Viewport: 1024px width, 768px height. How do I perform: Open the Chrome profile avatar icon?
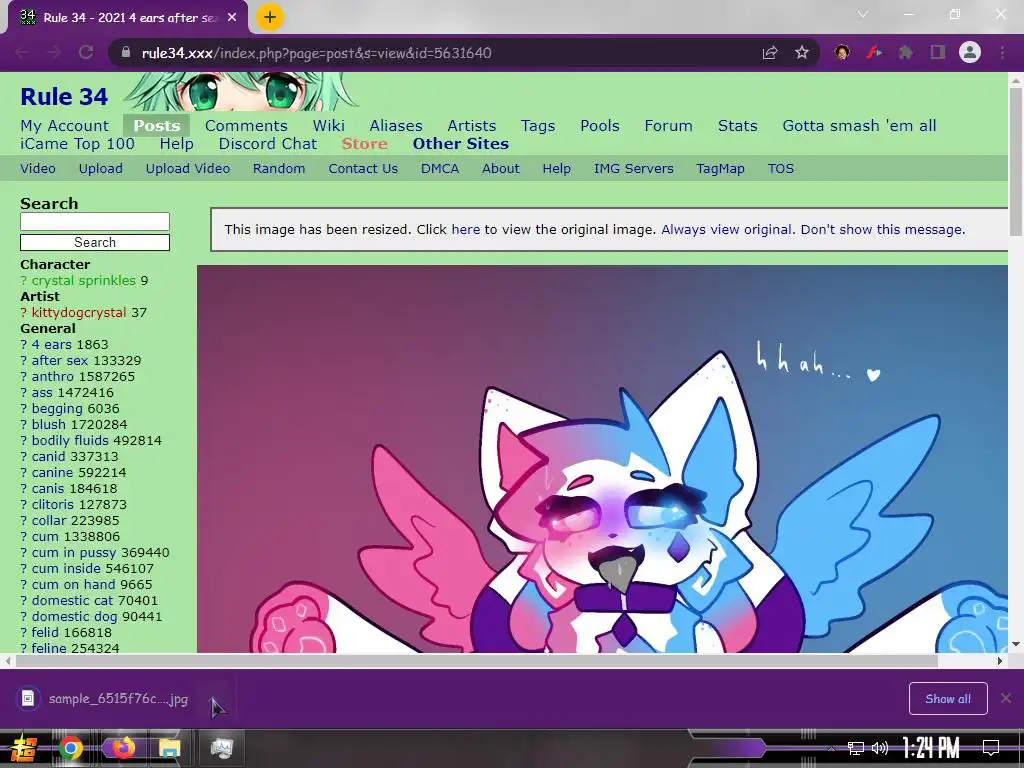[x=970, y=52]
